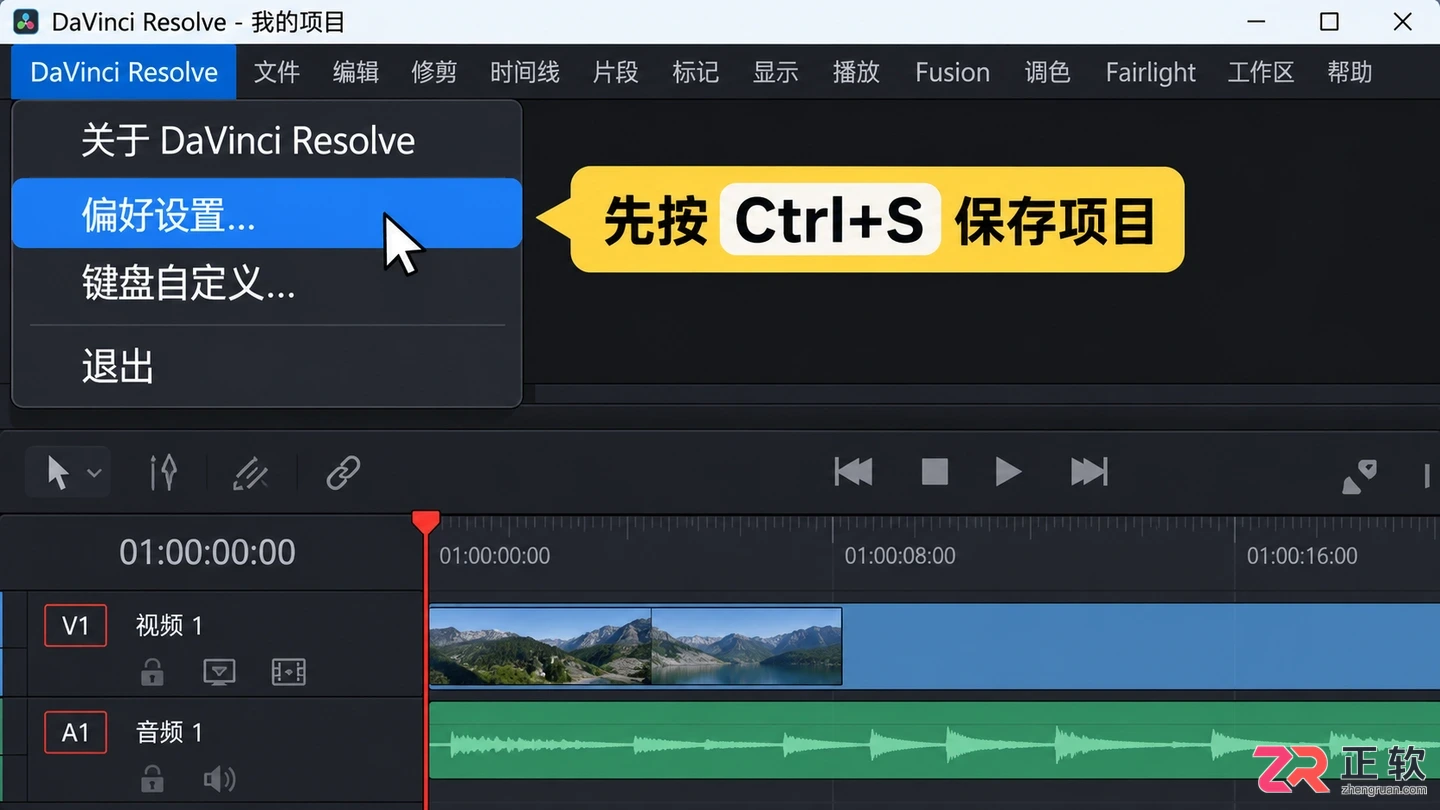Lock the 音频 1 track

tap(152, 779)
